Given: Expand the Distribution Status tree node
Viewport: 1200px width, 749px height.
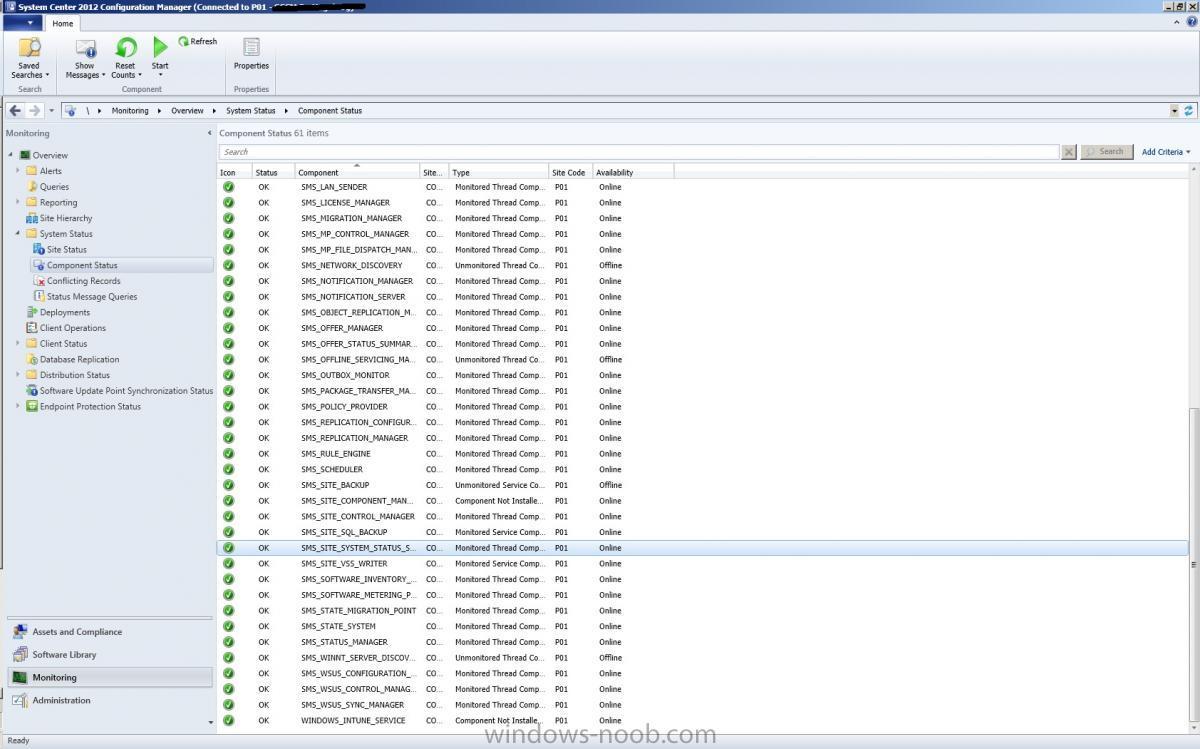Looking at the screenshot, I should pyautogui.click(x=18, y=375).
